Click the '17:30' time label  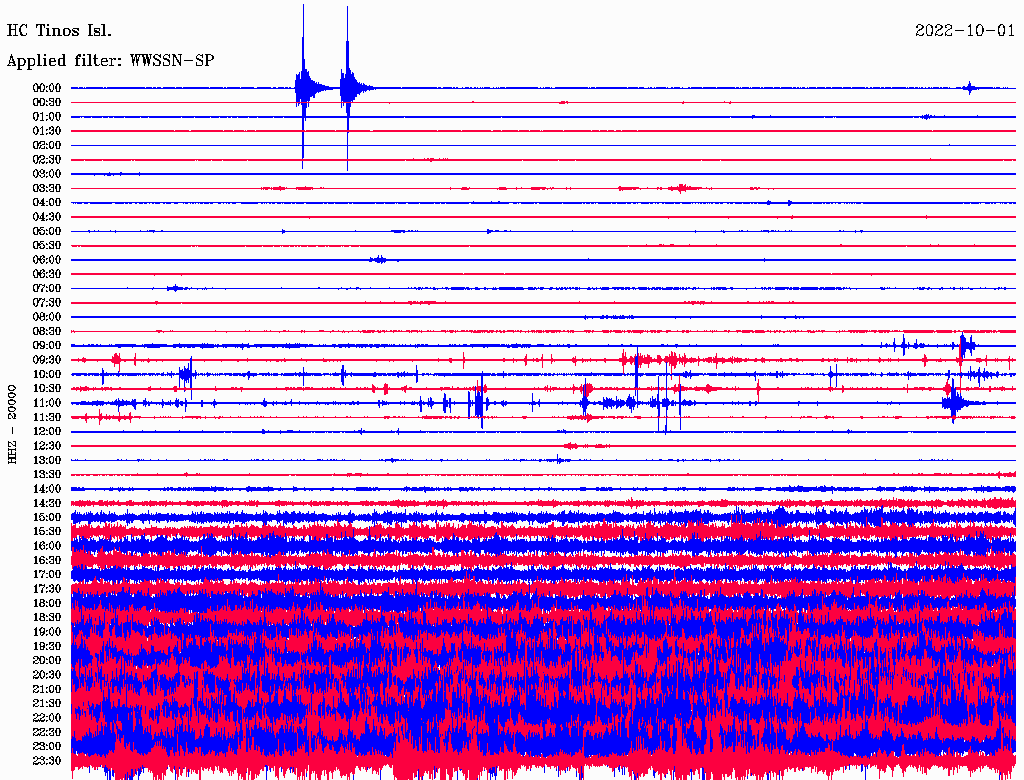click(47, 589)
